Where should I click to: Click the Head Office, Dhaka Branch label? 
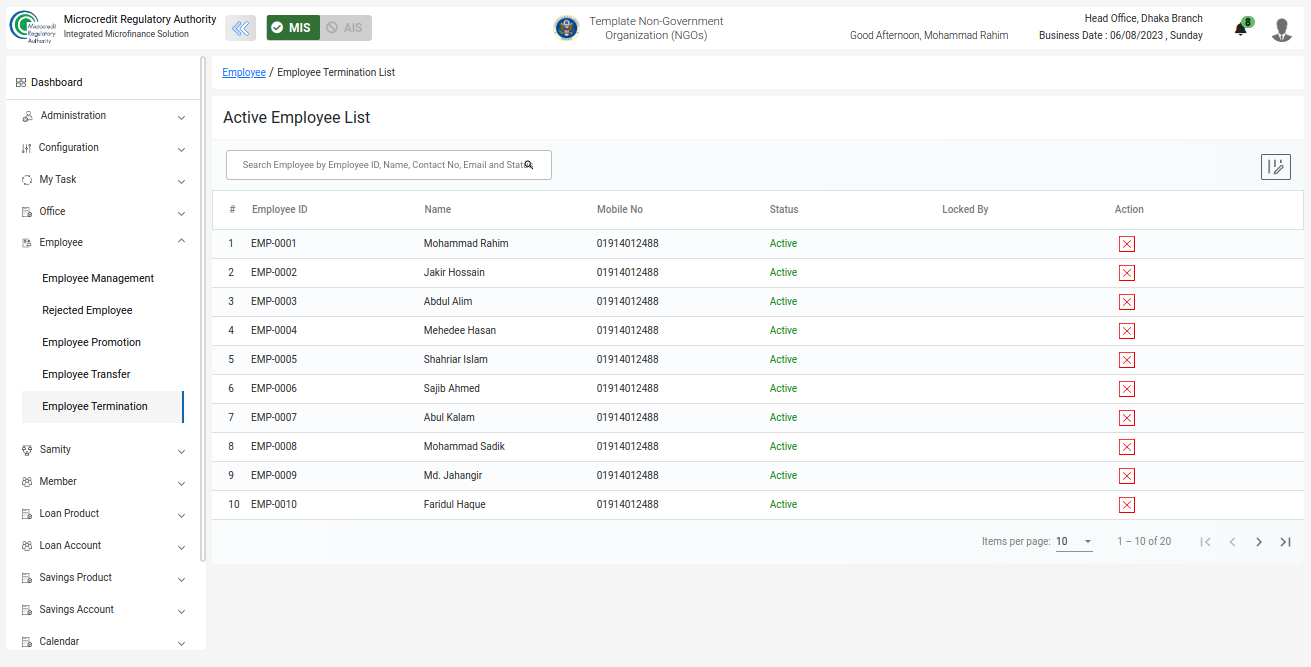[1144, 19]
